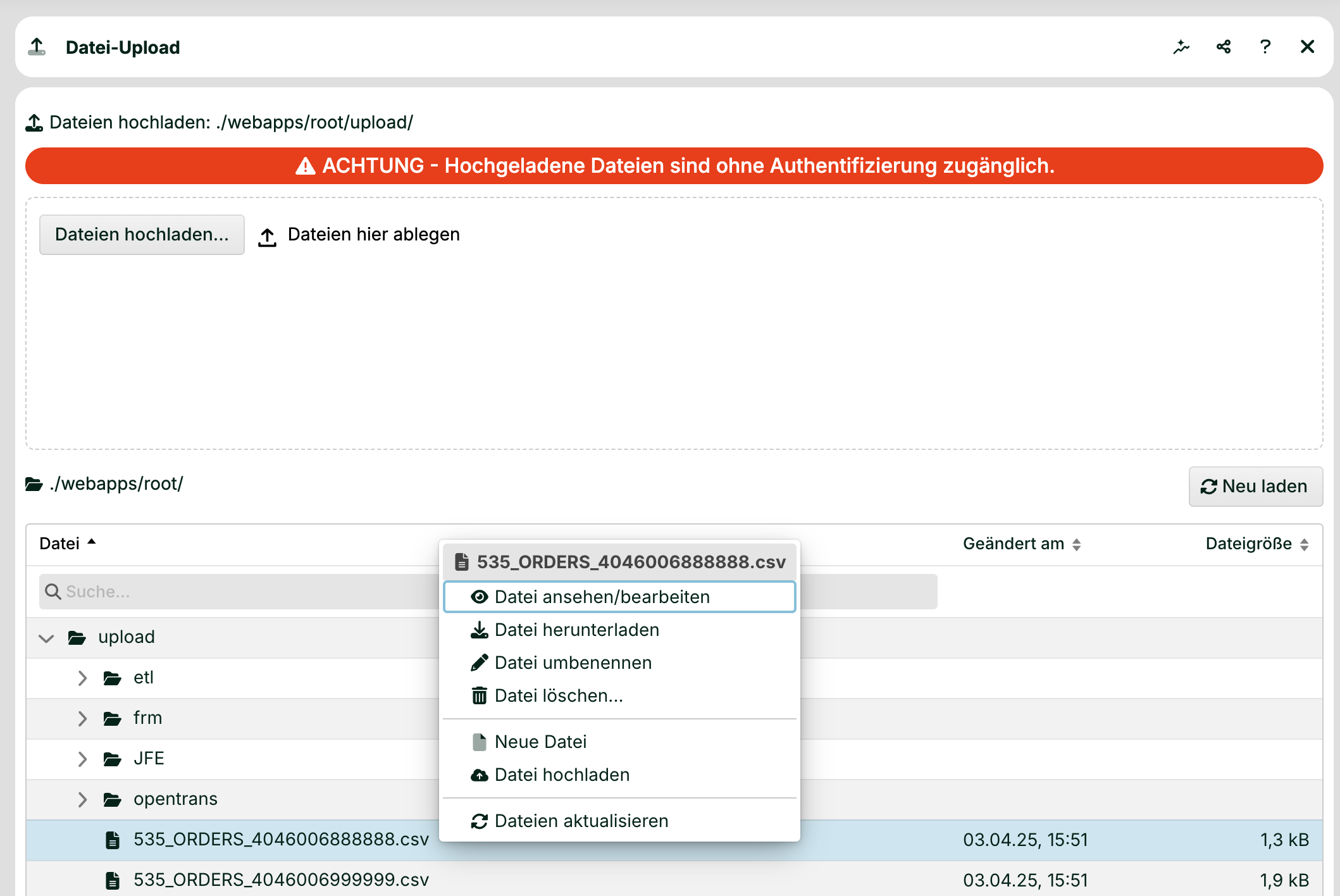Click the Dateien hier ablegen drop area label

373,234
